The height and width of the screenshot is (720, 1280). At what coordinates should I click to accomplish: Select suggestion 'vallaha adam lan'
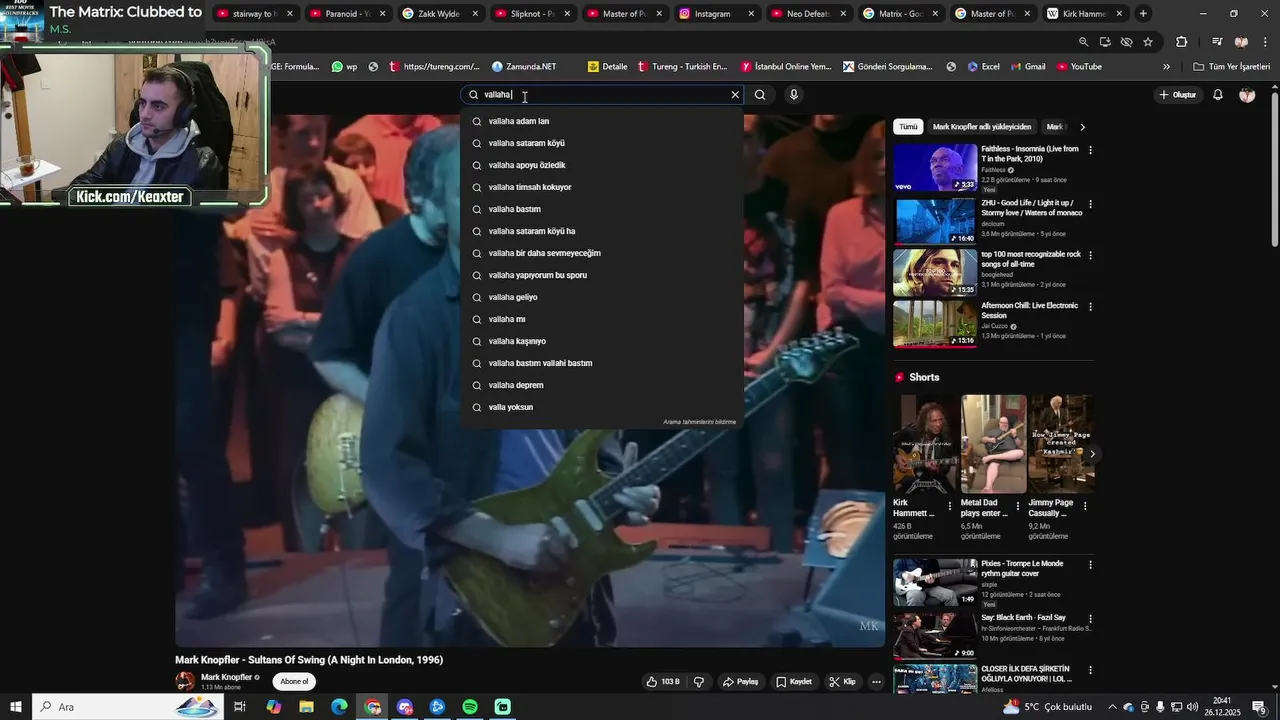[602, 121]
